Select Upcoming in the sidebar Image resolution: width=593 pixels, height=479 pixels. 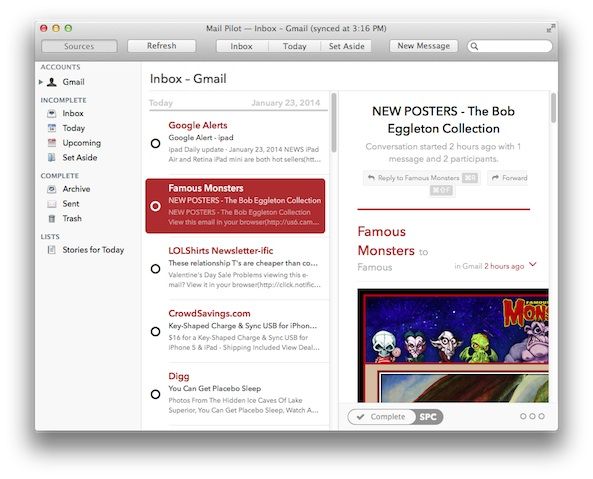pyautogui.click(x=82, y=143)
